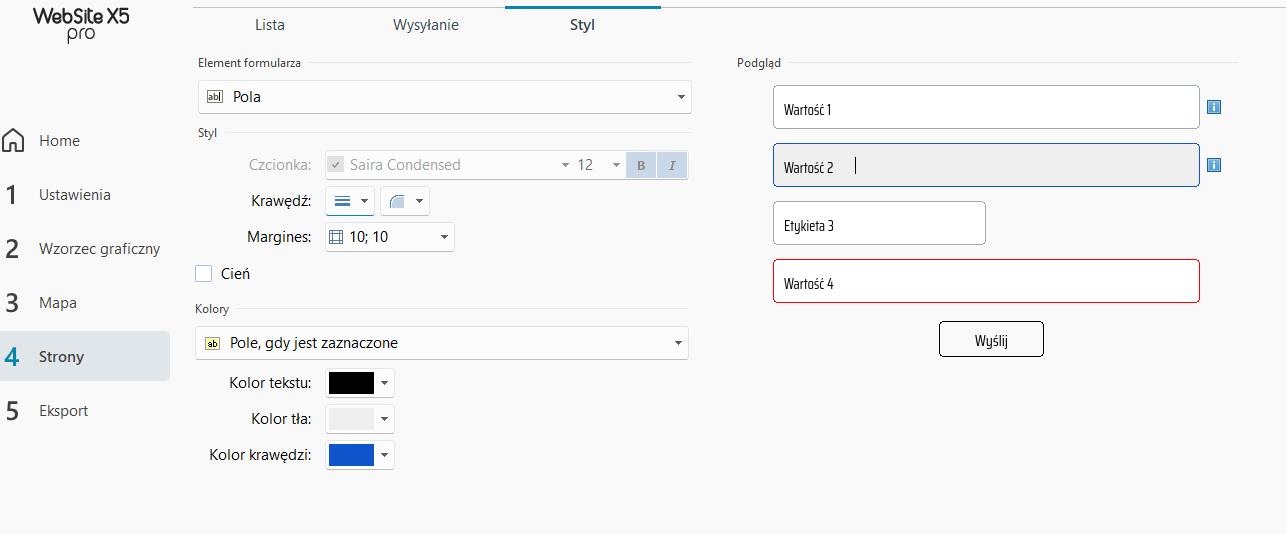Toggle the Czcionka font checkbox
The height and width of the screenshot is (534, 1286).
pos(336,165)
